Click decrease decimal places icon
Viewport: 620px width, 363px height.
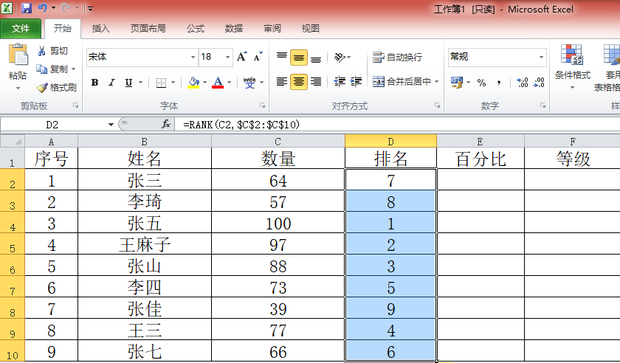coord(539,82)
